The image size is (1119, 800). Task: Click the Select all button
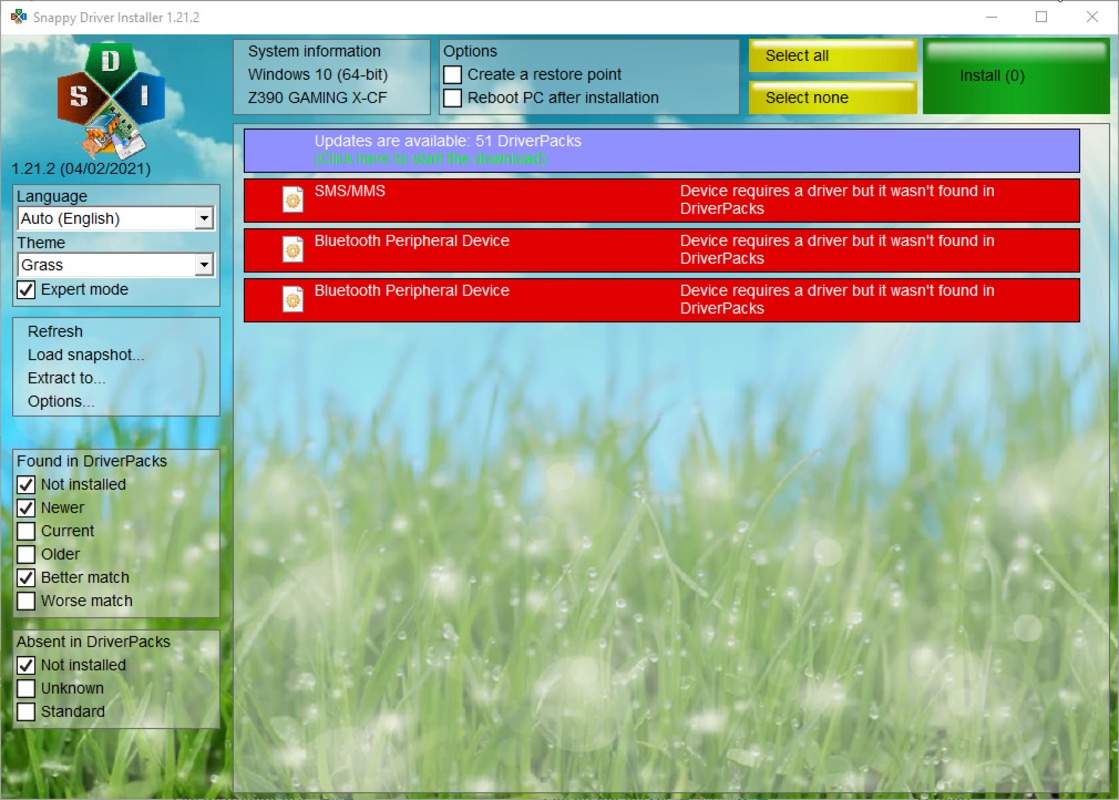[x=831, y=56]
